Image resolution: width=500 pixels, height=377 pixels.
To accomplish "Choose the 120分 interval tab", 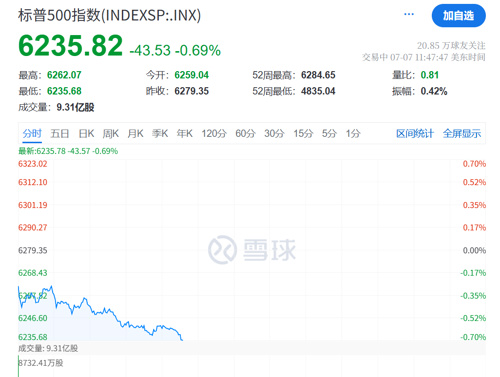I will coord(214,134).
